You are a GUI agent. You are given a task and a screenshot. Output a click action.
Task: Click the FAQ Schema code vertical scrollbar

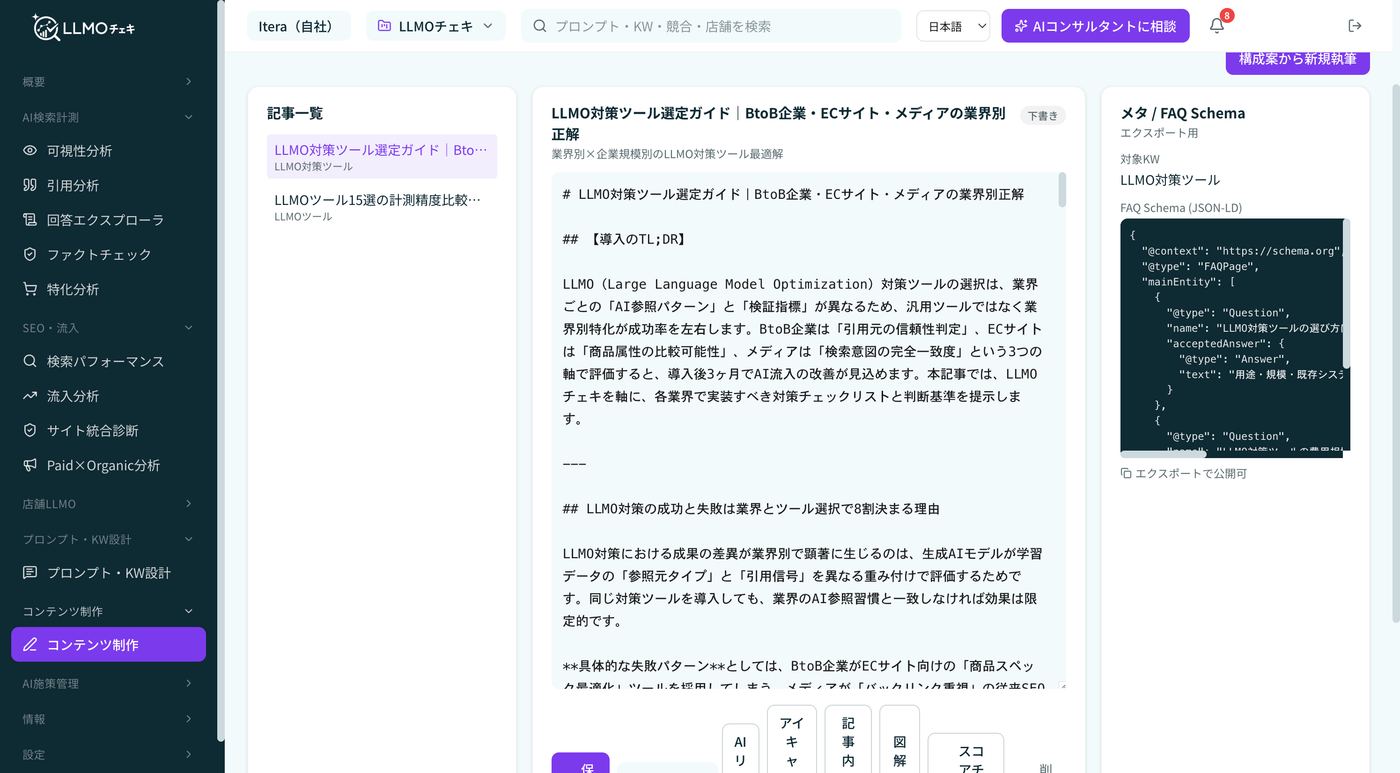pos(1346,293)
